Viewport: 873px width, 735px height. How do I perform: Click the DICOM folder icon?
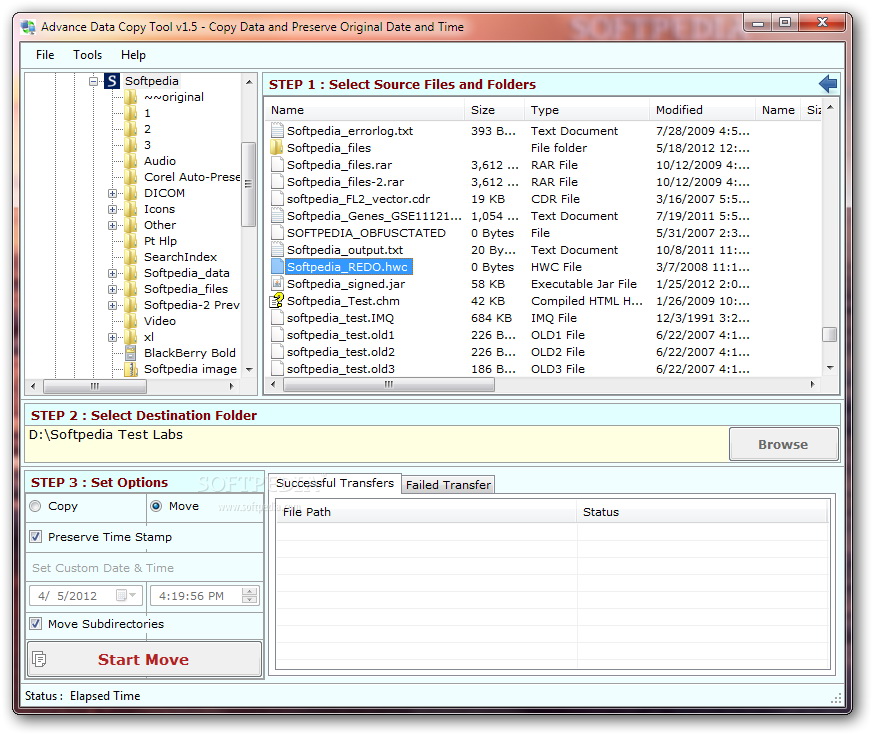tap(131, 193)
